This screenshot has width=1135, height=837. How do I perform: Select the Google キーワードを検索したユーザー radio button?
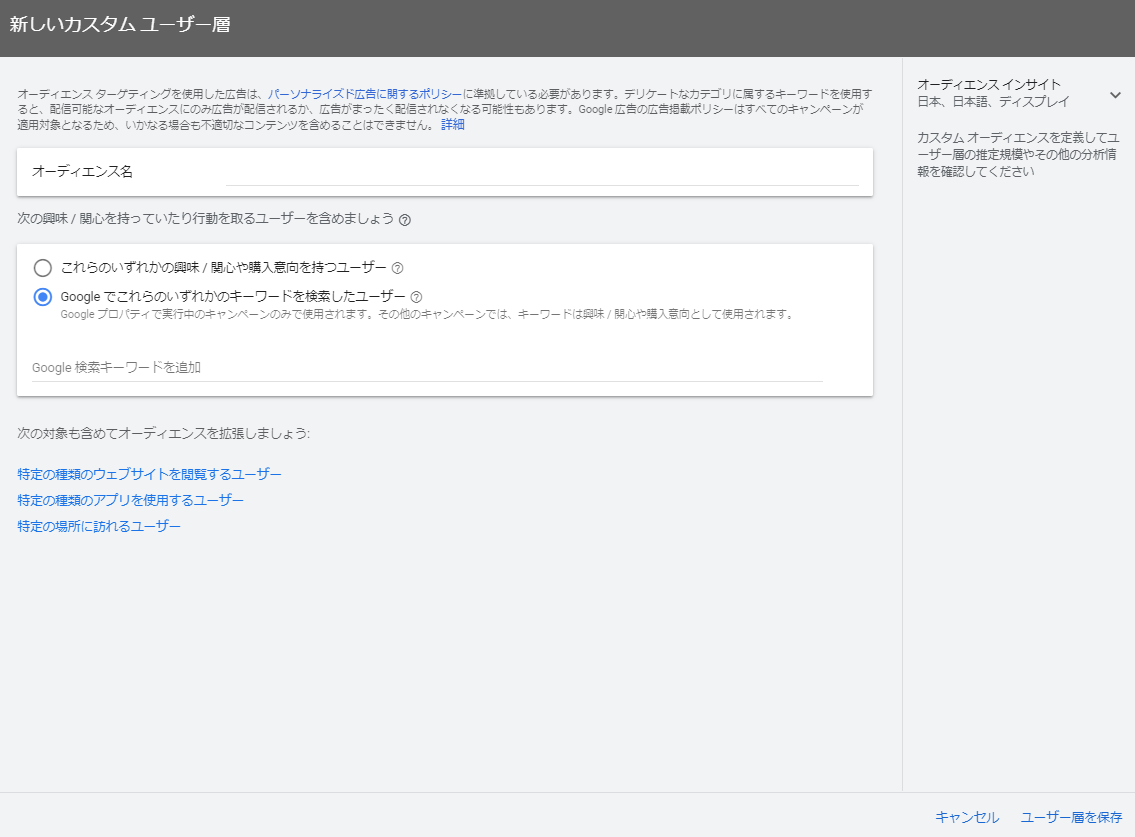[41, 296]
